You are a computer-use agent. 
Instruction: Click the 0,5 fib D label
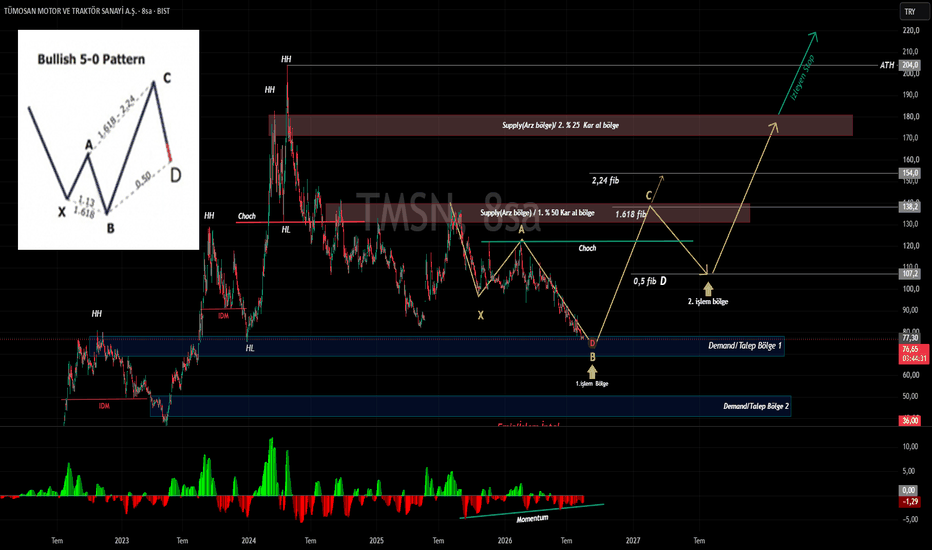[650, 281]
